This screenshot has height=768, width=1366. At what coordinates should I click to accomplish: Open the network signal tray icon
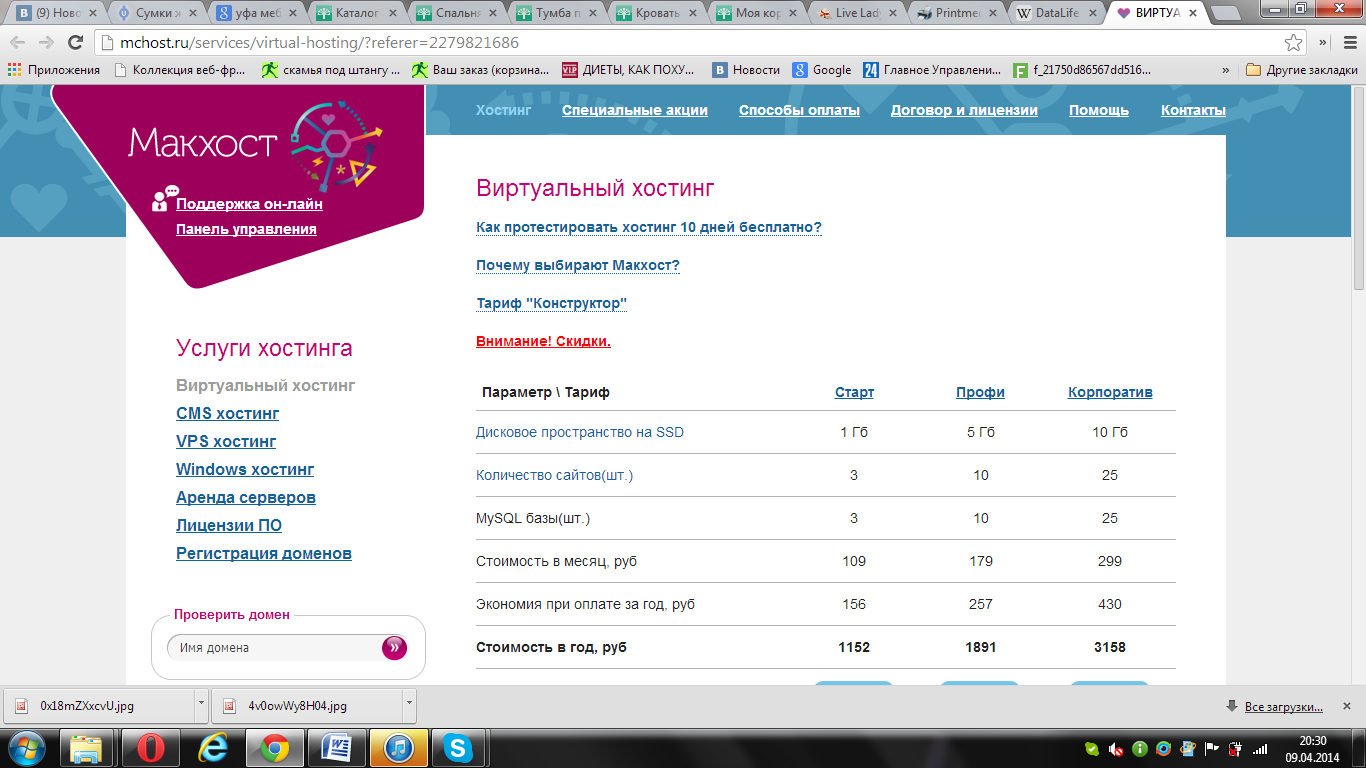pyautogui.click(x=1260, y=749)
